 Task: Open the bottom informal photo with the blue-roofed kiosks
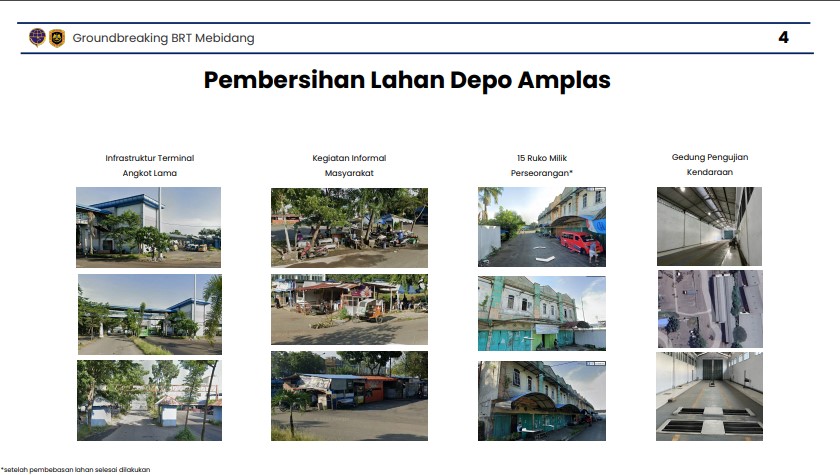[x=349, y=396]
